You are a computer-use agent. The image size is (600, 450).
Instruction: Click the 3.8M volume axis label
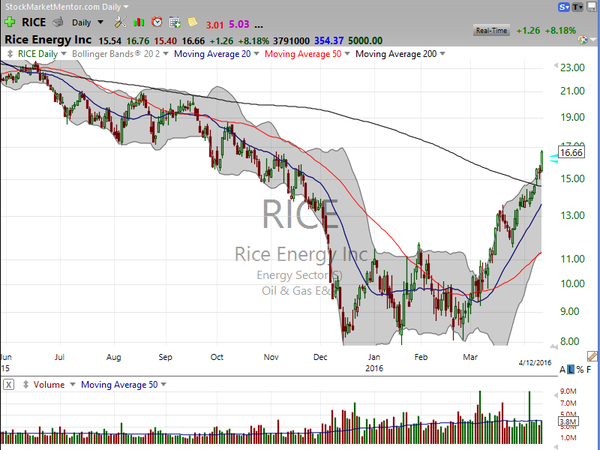(568, 422)
